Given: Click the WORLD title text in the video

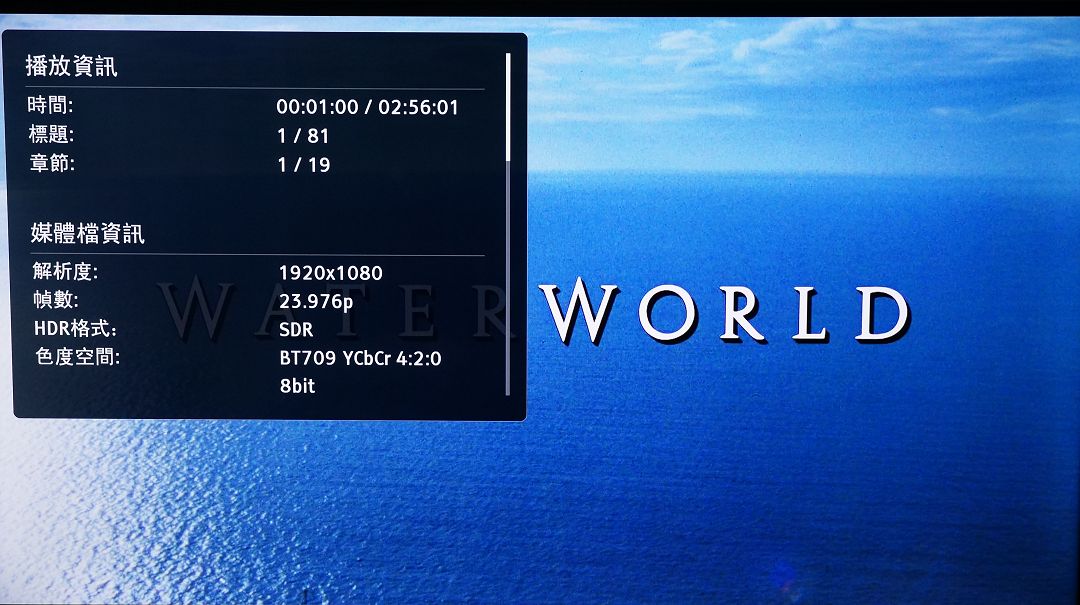Looking at the screenshot, I should point(726,311).
